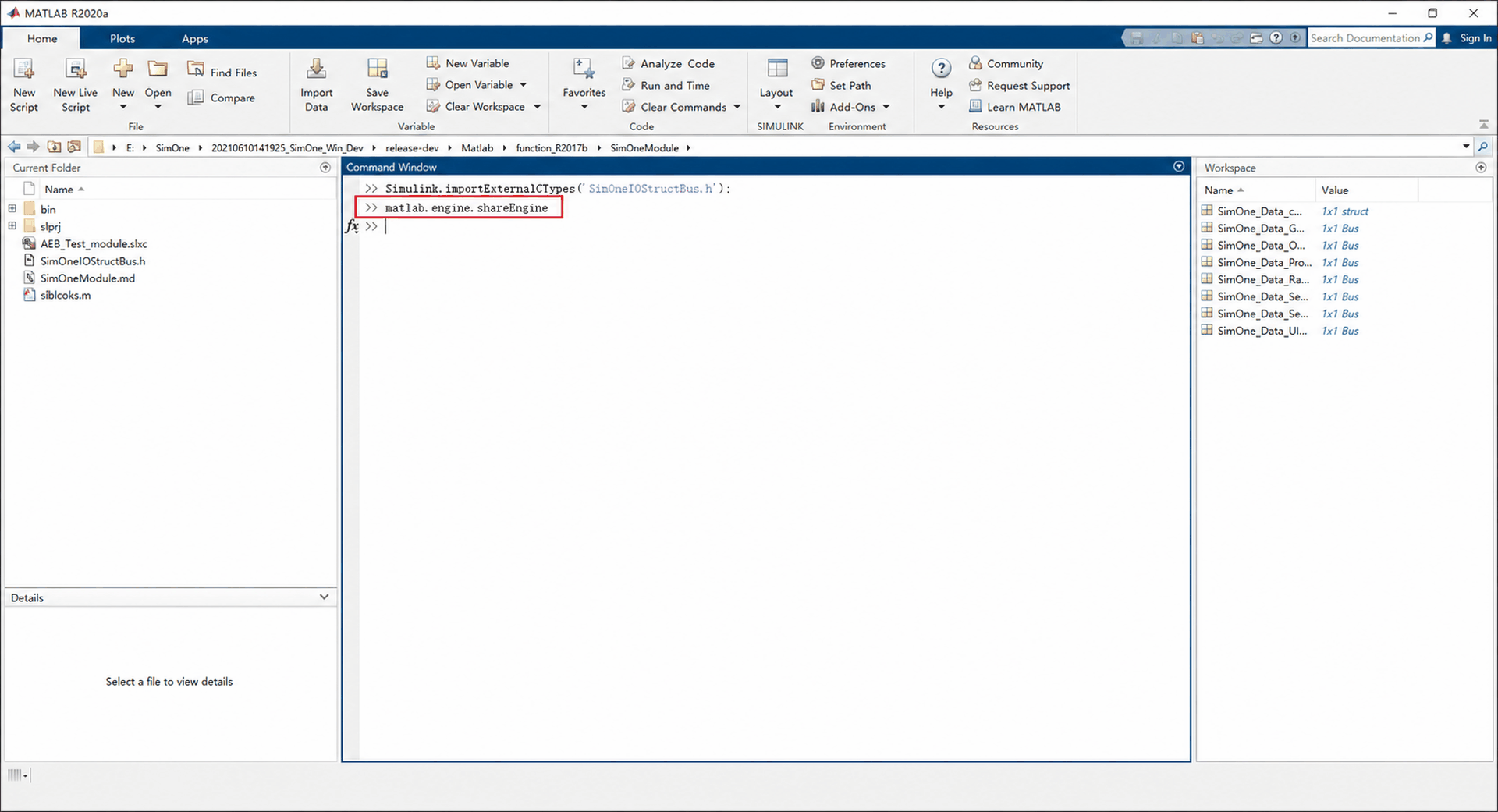This screenshot has height=812, width=1498.
Task: Click the Paste icon in quick access toolbar
Action: click(x=1197, y=37)
